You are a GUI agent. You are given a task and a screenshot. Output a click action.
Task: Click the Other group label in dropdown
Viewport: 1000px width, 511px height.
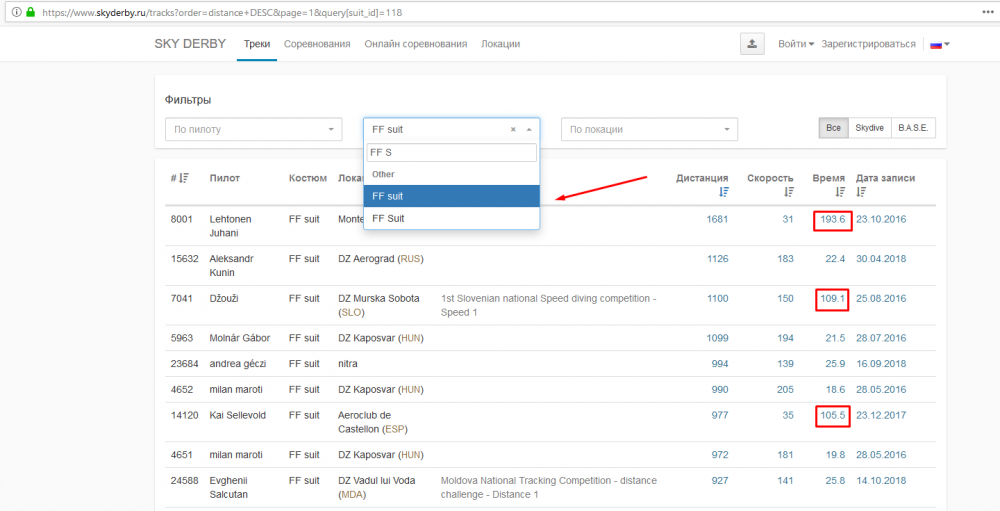click(x=383, y=174)
